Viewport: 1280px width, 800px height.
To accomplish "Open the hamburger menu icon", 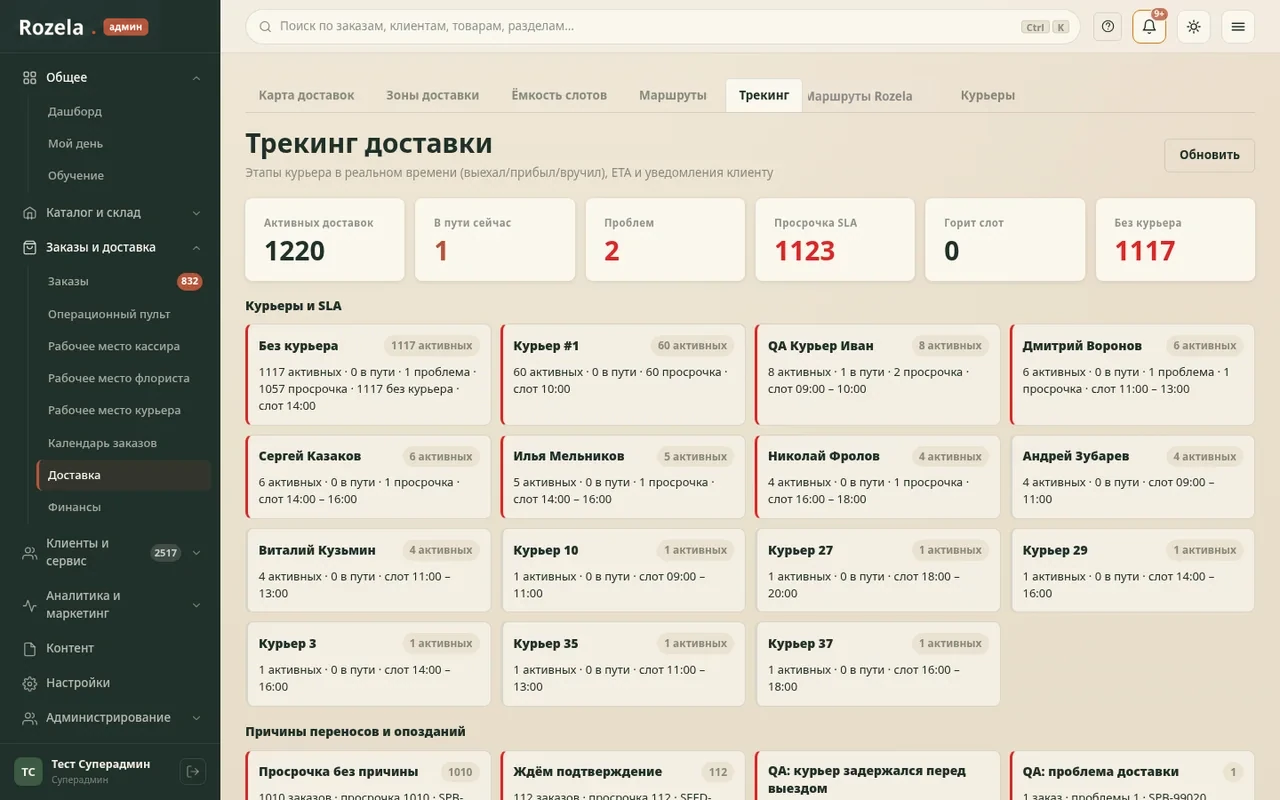I will [x=1238, y=27].
